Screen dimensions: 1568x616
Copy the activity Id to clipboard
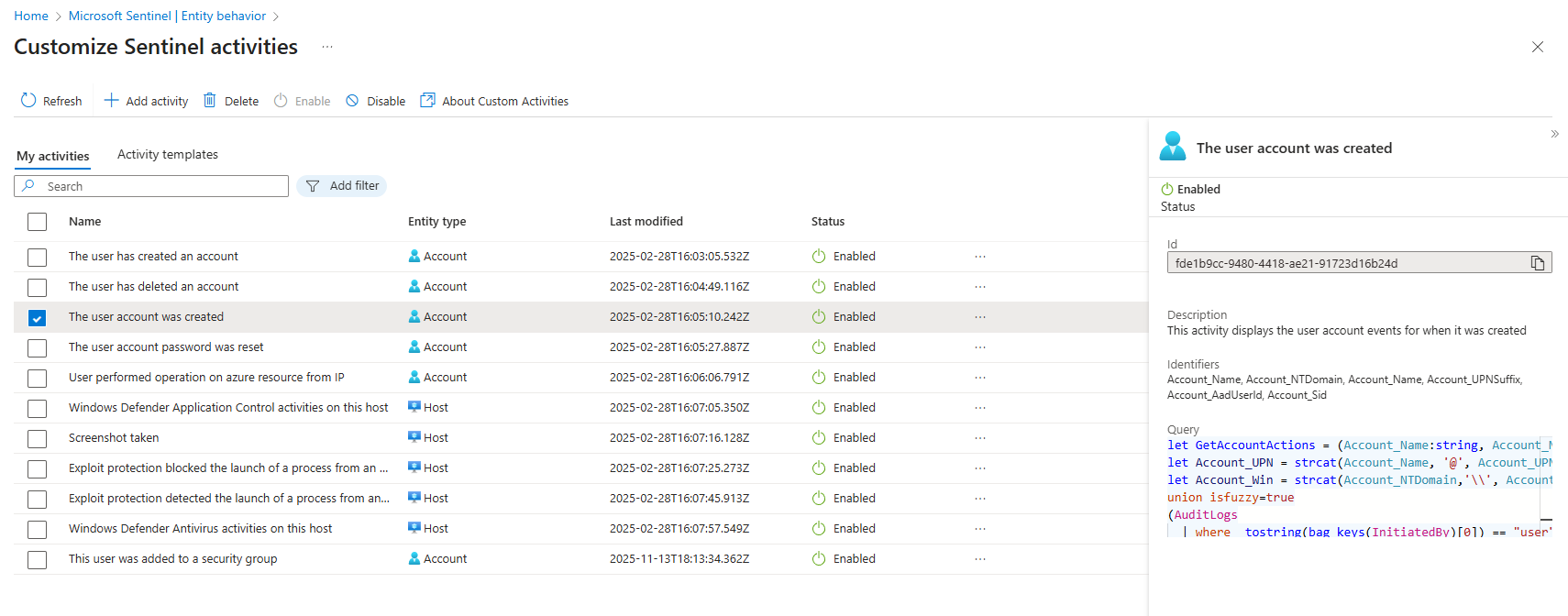[1538, 264]
